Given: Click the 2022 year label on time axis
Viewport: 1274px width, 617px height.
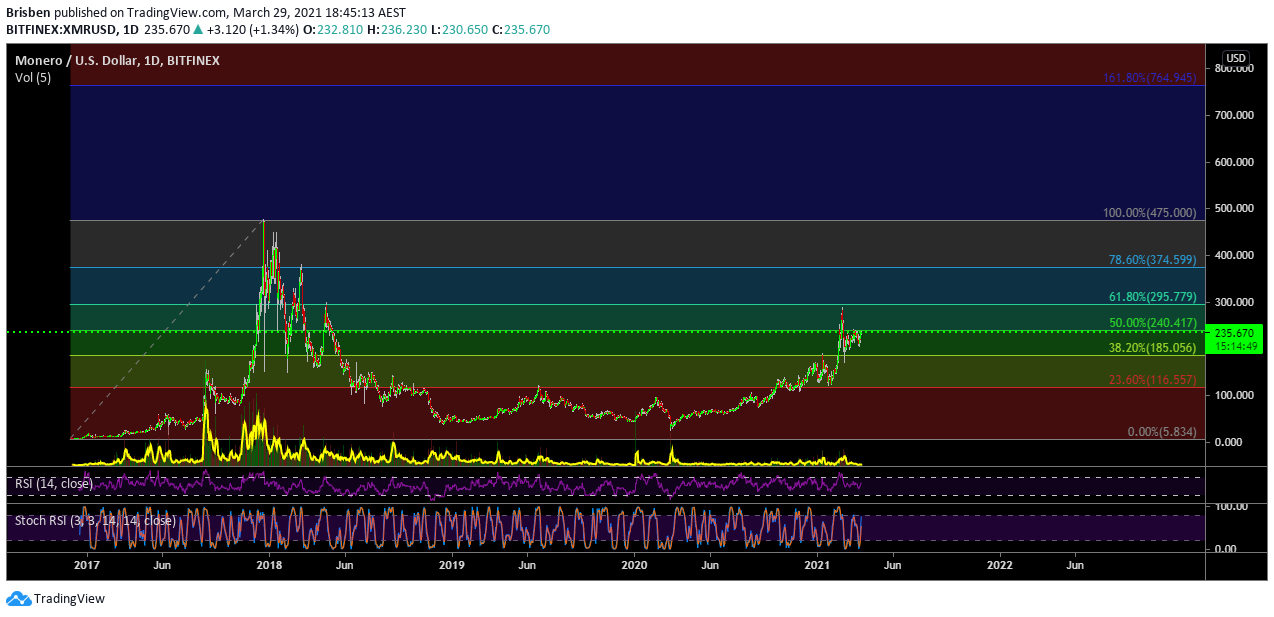Looking at the screenshot, I should click(x=1000, y=565).
